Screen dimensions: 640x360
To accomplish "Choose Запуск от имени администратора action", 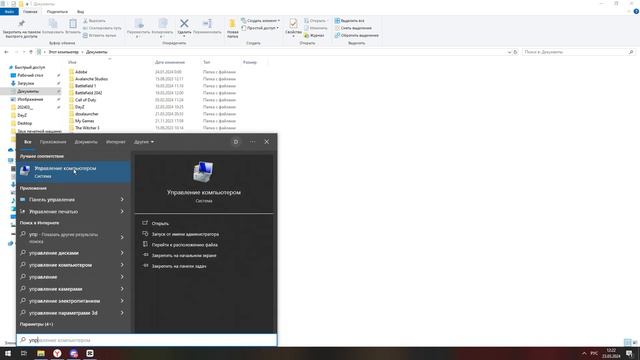I will tap(185, 234).
